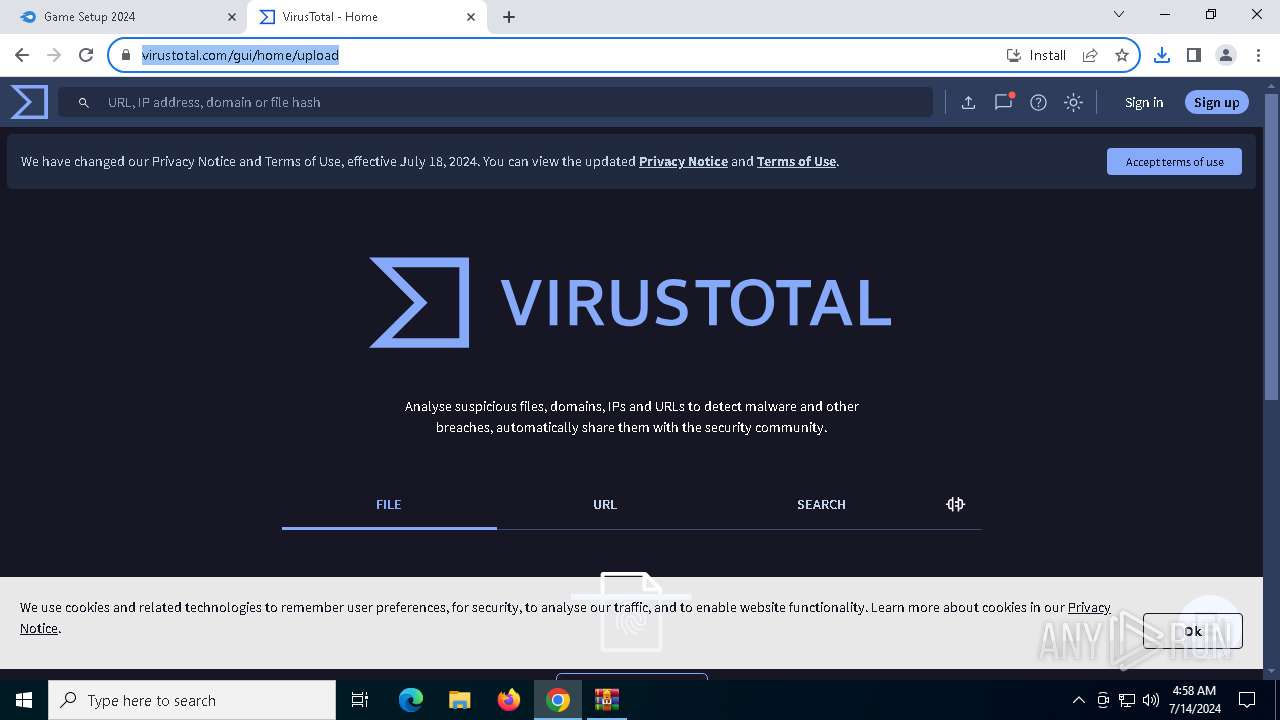The width and height of the screenshot is (1280, 720).
Task: Click the Sign up button
Action: (1216, 102)
